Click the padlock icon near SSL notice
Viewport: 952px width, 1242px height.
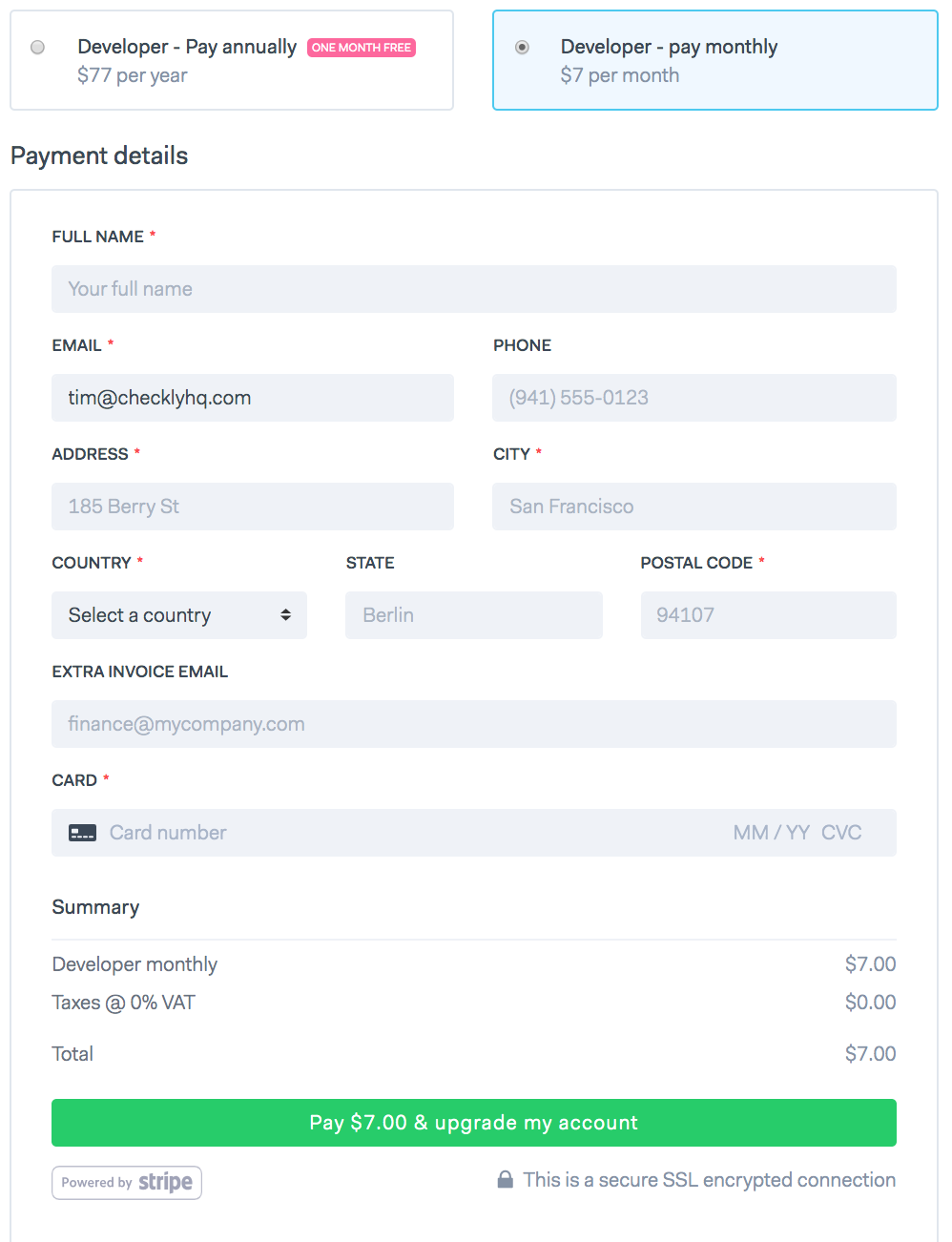(506, 1180)
